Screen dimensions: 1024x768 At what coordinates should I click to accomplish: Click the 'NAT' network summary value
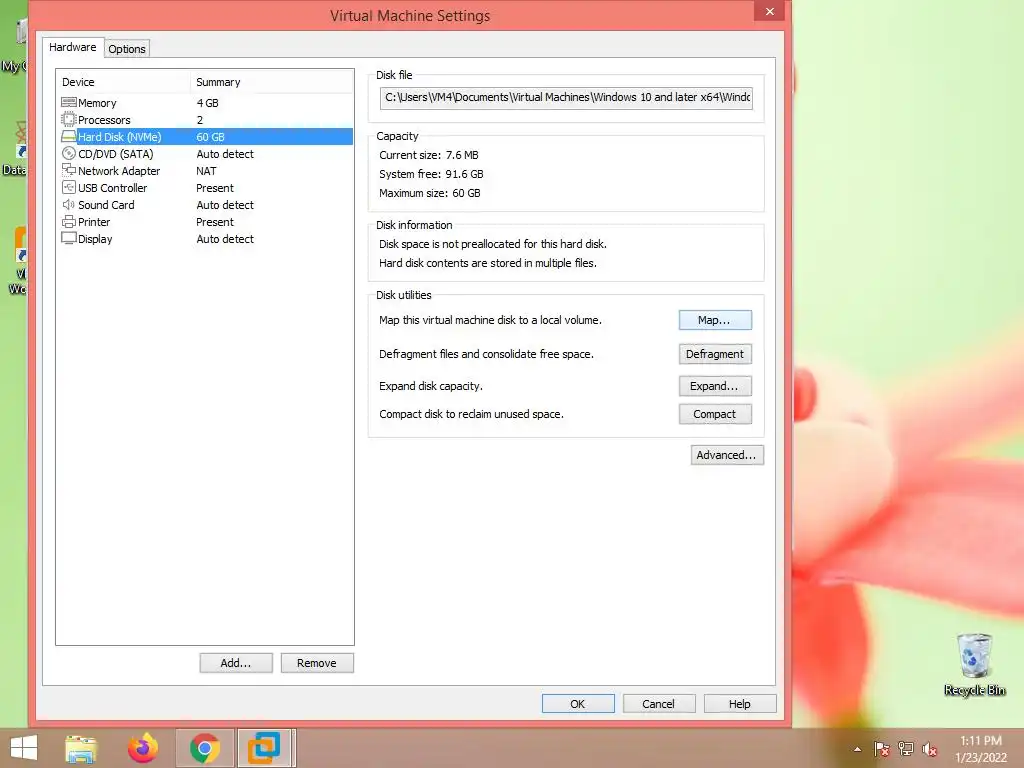[x=206, y=171]
